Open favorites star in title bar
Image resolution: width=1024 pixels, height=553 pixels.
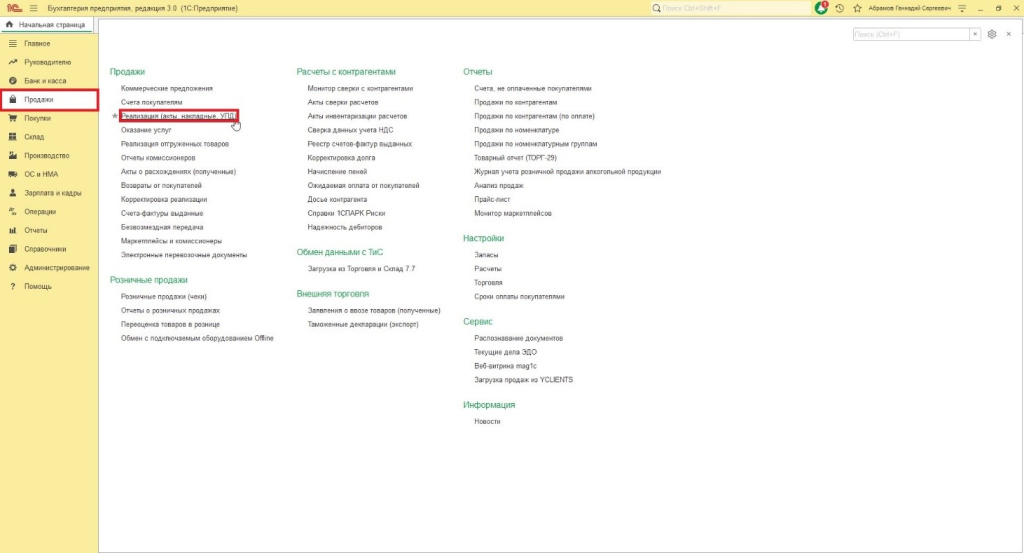click(x=856, y=8)
